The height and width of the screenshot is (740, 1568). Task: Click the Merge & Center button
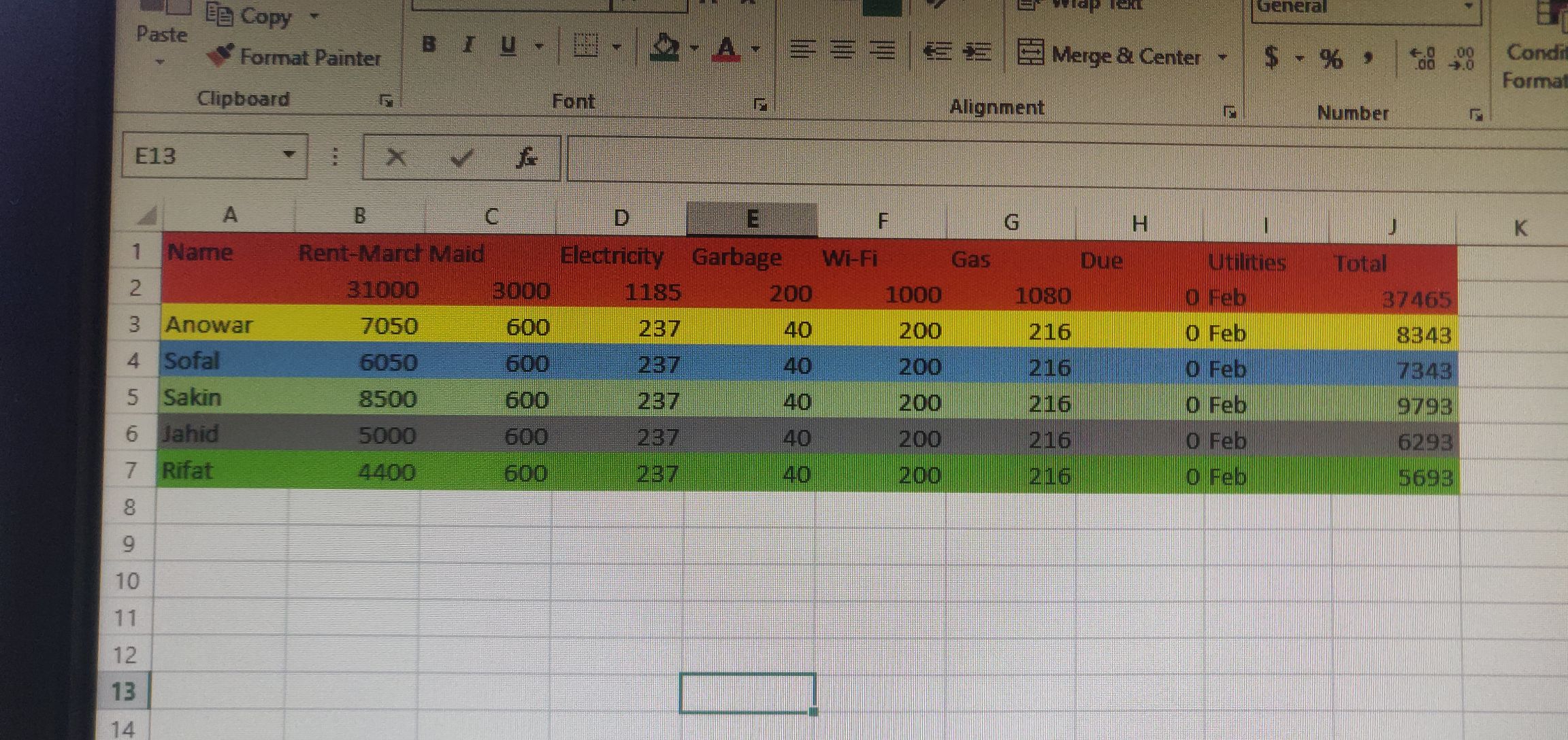tap(1109, 55)
